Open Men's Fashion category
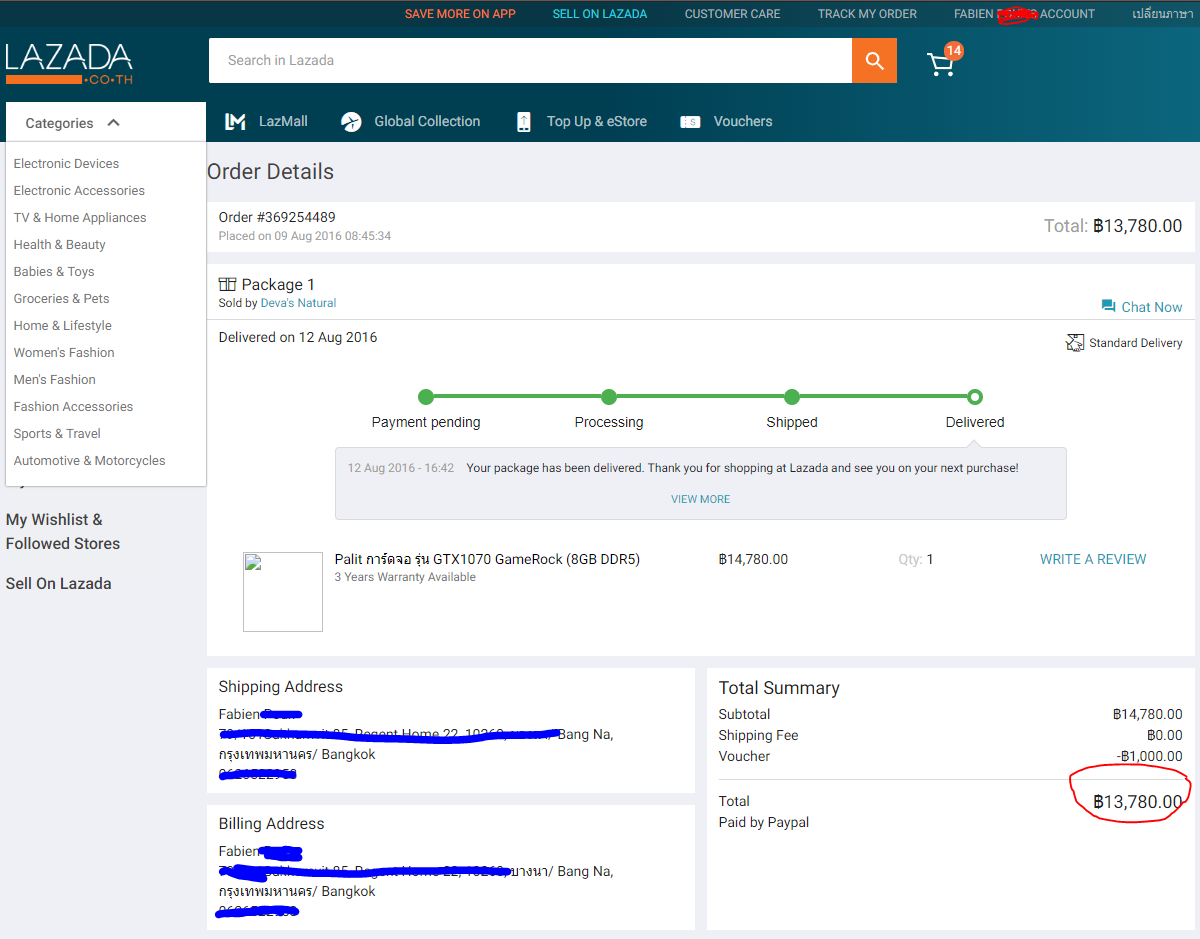This screenshot has width=1200, height=939. (55, 380)
